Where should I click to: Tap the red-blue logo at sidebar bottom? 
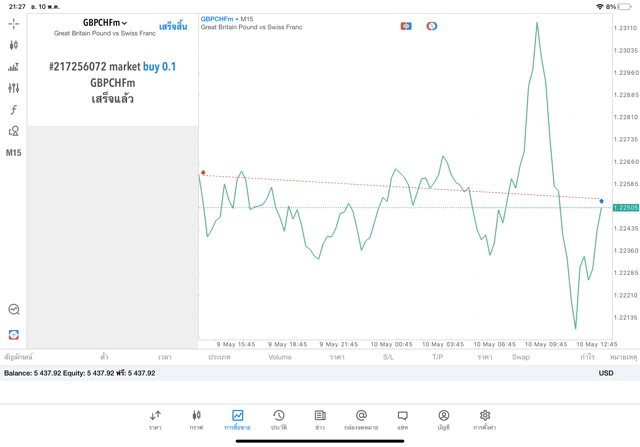[13, 335]
